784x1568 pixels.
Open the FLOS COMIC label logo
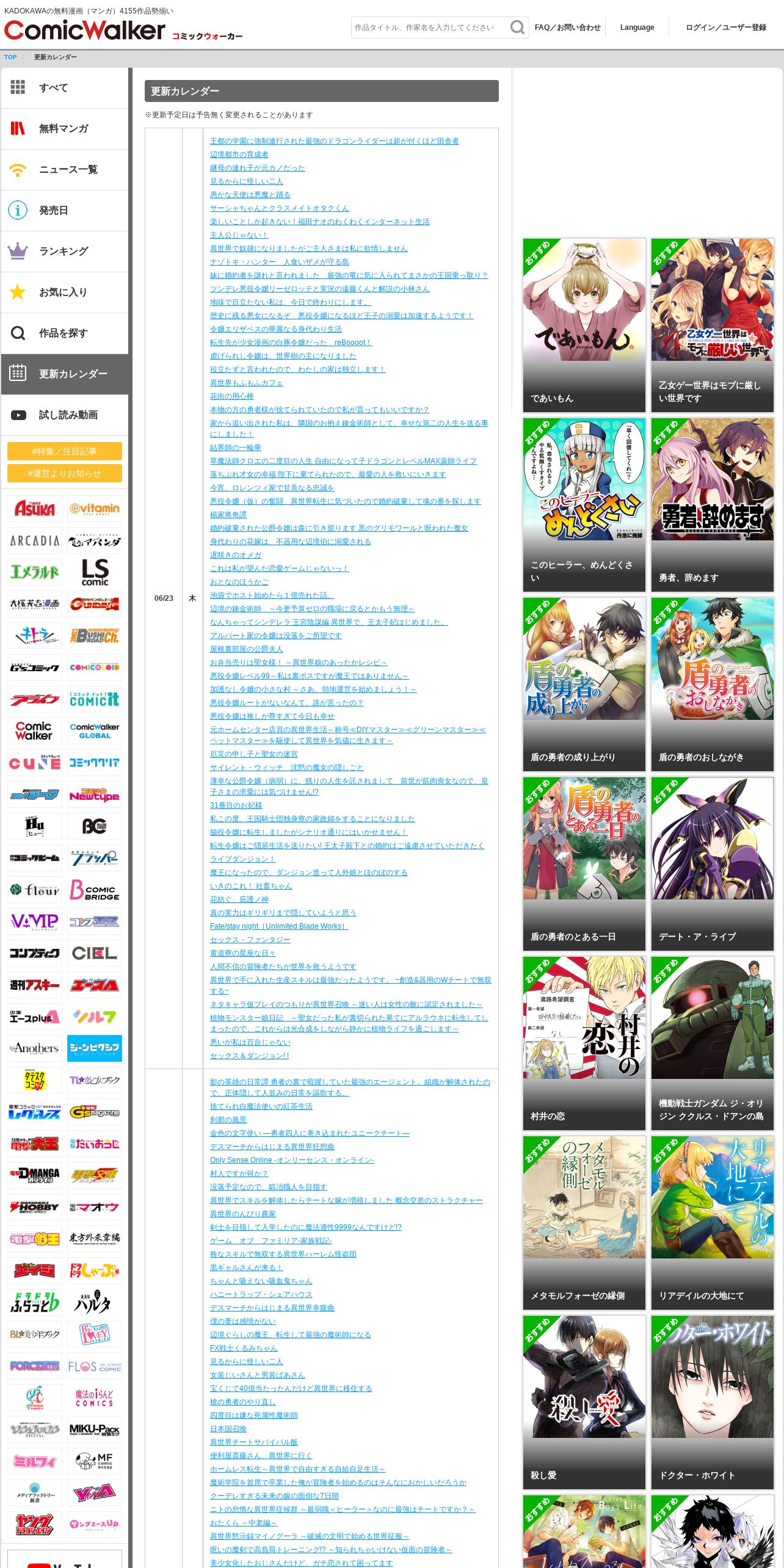pos(95,1366)
